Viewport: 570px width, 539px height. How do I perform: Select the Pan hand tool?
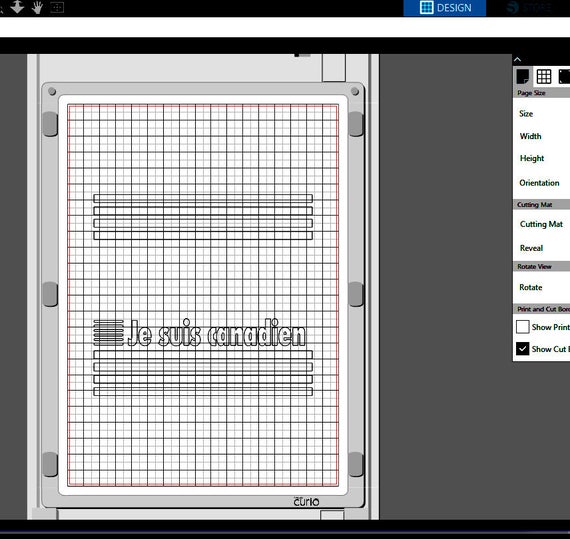pyautogui.click(x=37, y=7)
